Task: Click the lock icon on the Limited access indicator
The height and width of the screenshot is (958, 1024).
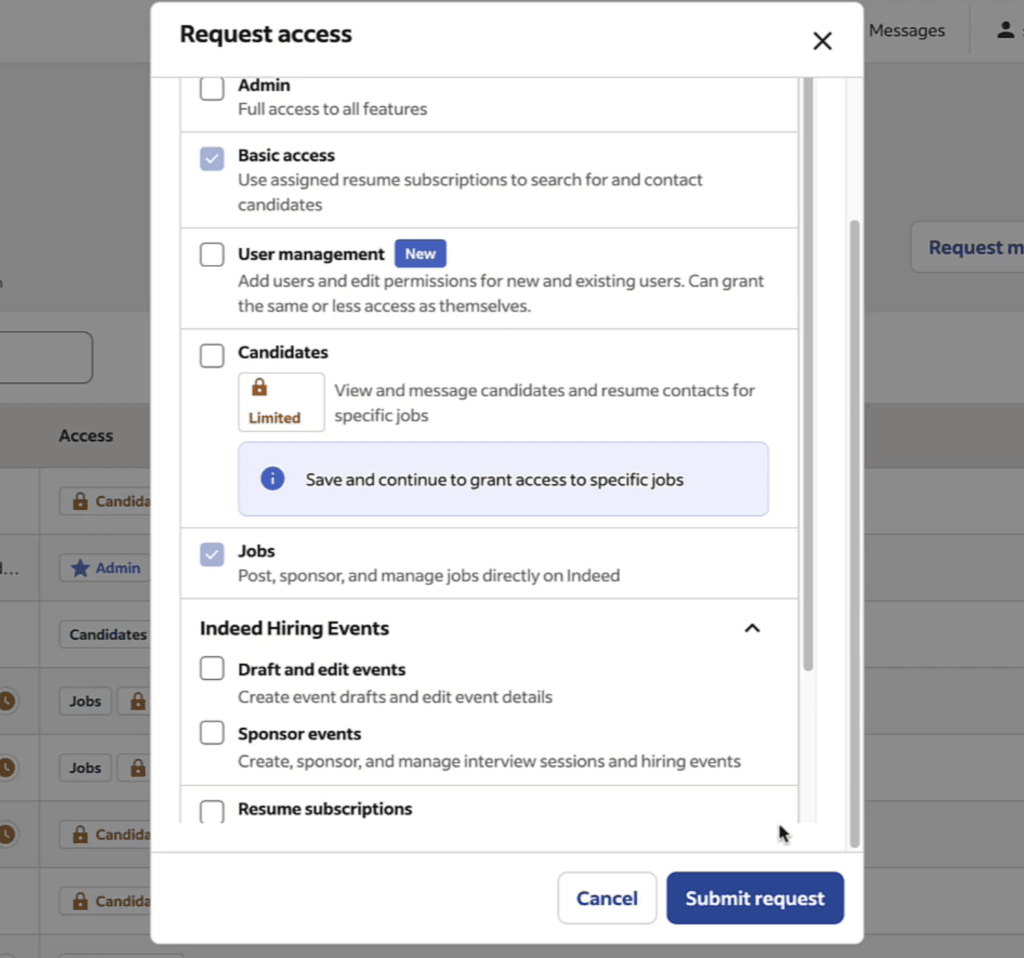Action: (260, 387)
